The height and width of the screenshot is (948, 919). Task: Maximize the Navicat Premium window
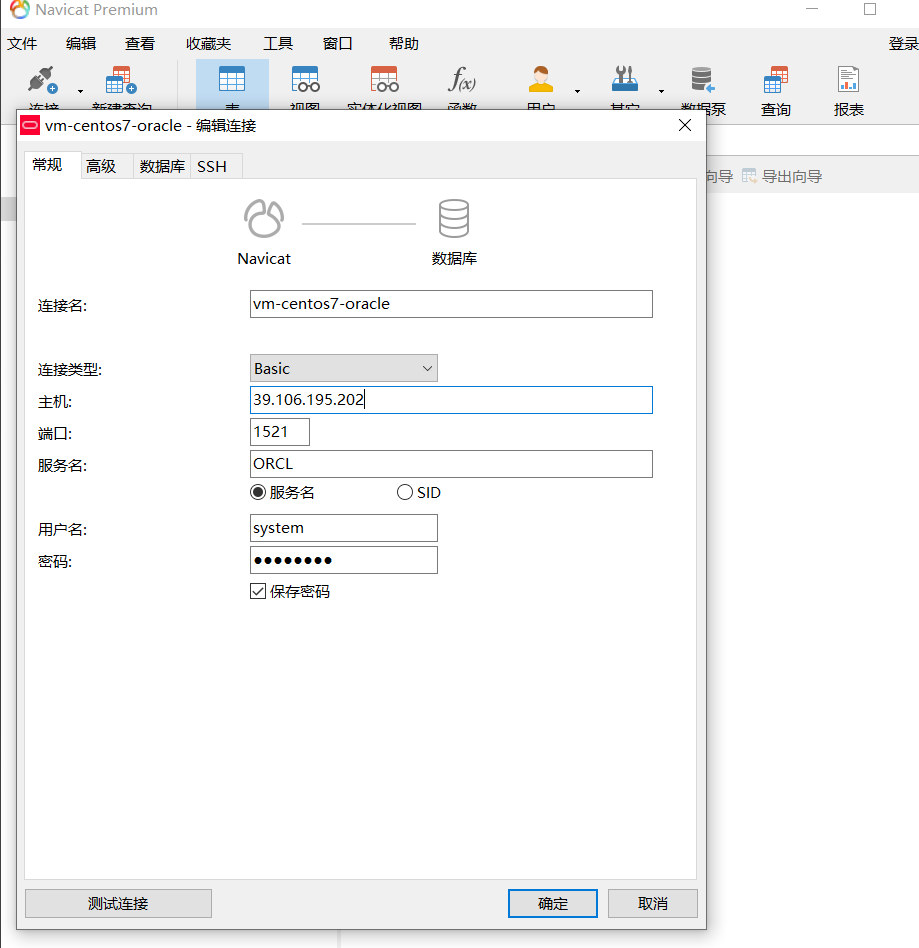pyautogui.click(x=870, y=9)
